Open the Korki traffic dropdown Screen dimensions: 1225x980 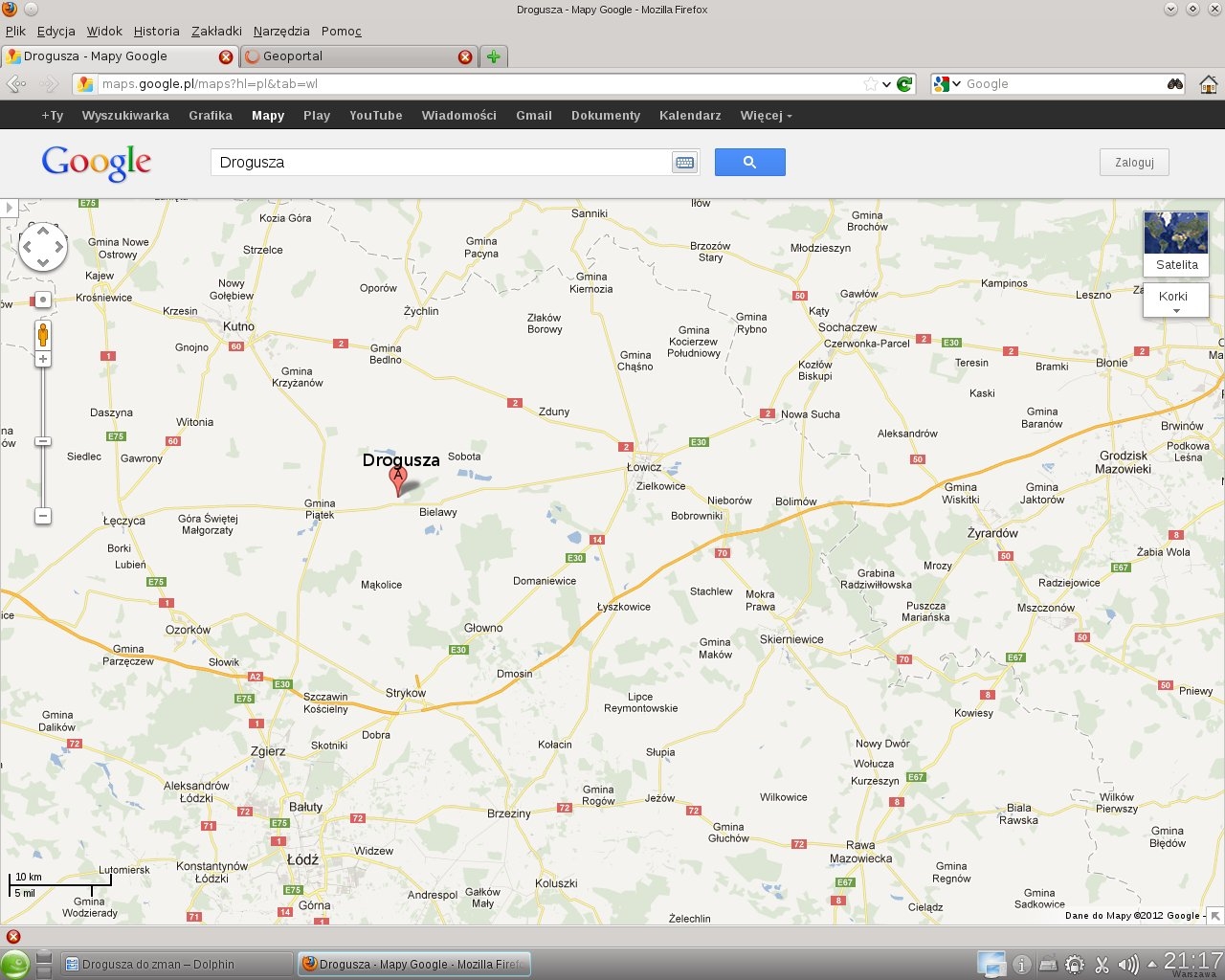coord(1176,301)
